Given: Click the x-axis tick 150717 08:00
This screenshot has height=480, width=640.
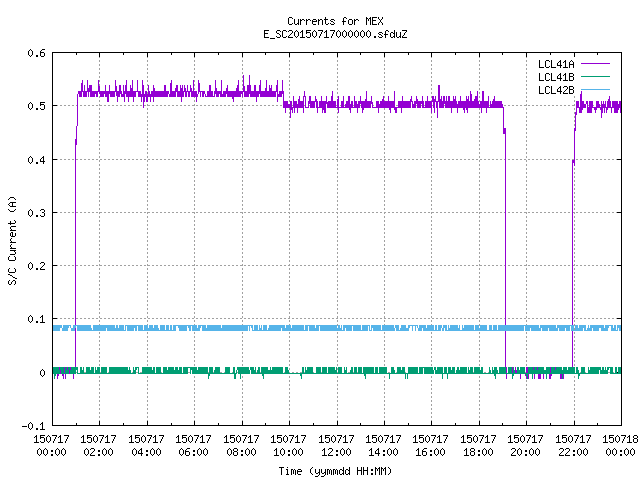Looking at the screenshot, I should 241,445.
